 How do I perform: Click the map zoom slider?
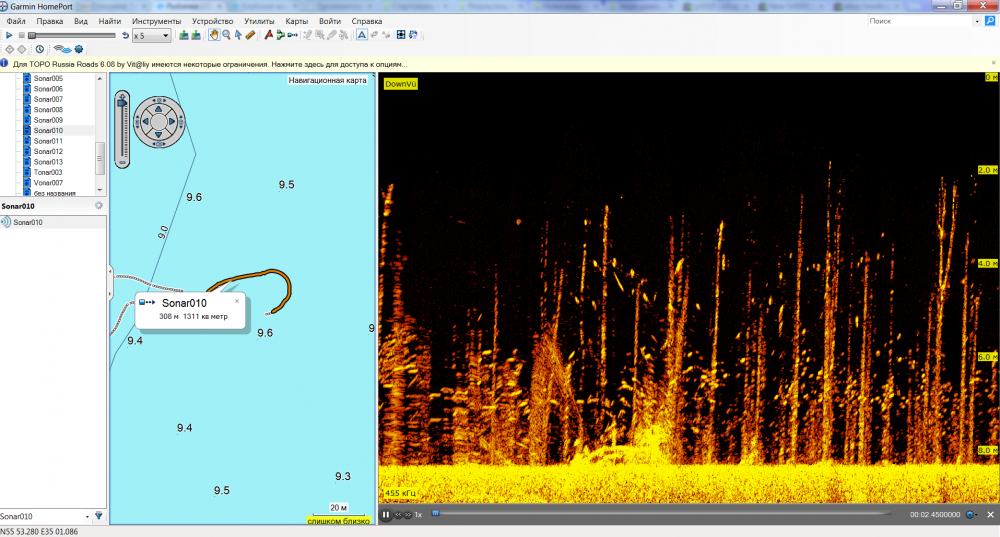pyautogui.click(x=123, y=130)
